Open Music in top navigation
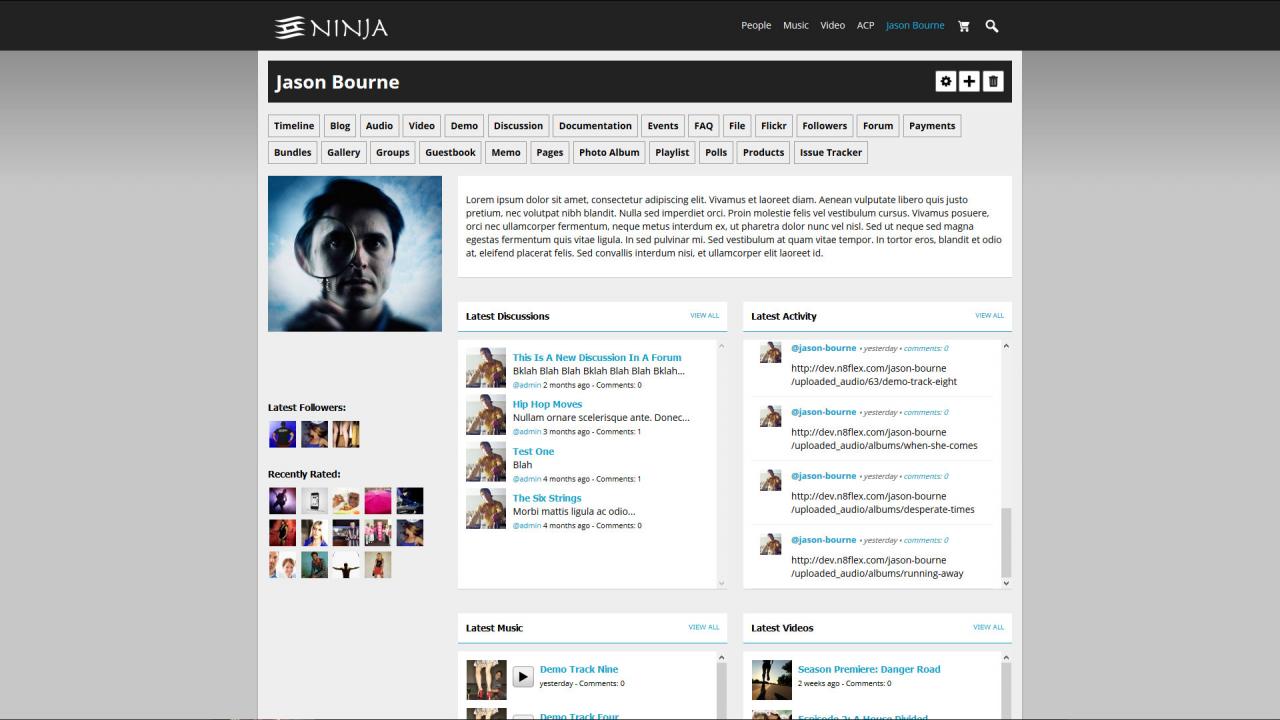This screenshot has width=1280, height=720. pos(796,26)
